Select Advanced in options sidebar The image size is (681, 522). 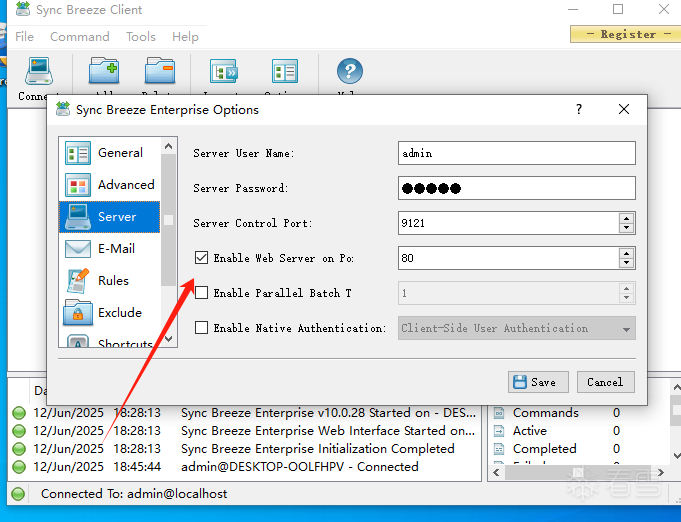coord(109,185)
